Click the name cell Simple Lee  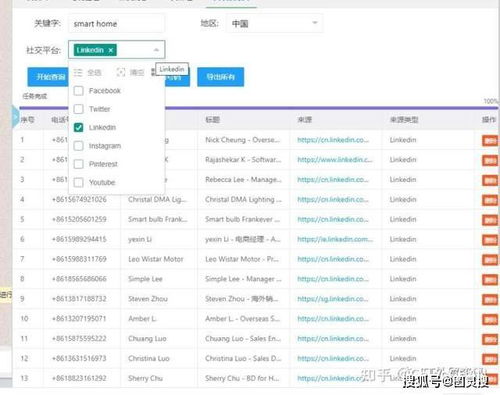[x=145, y=279]
